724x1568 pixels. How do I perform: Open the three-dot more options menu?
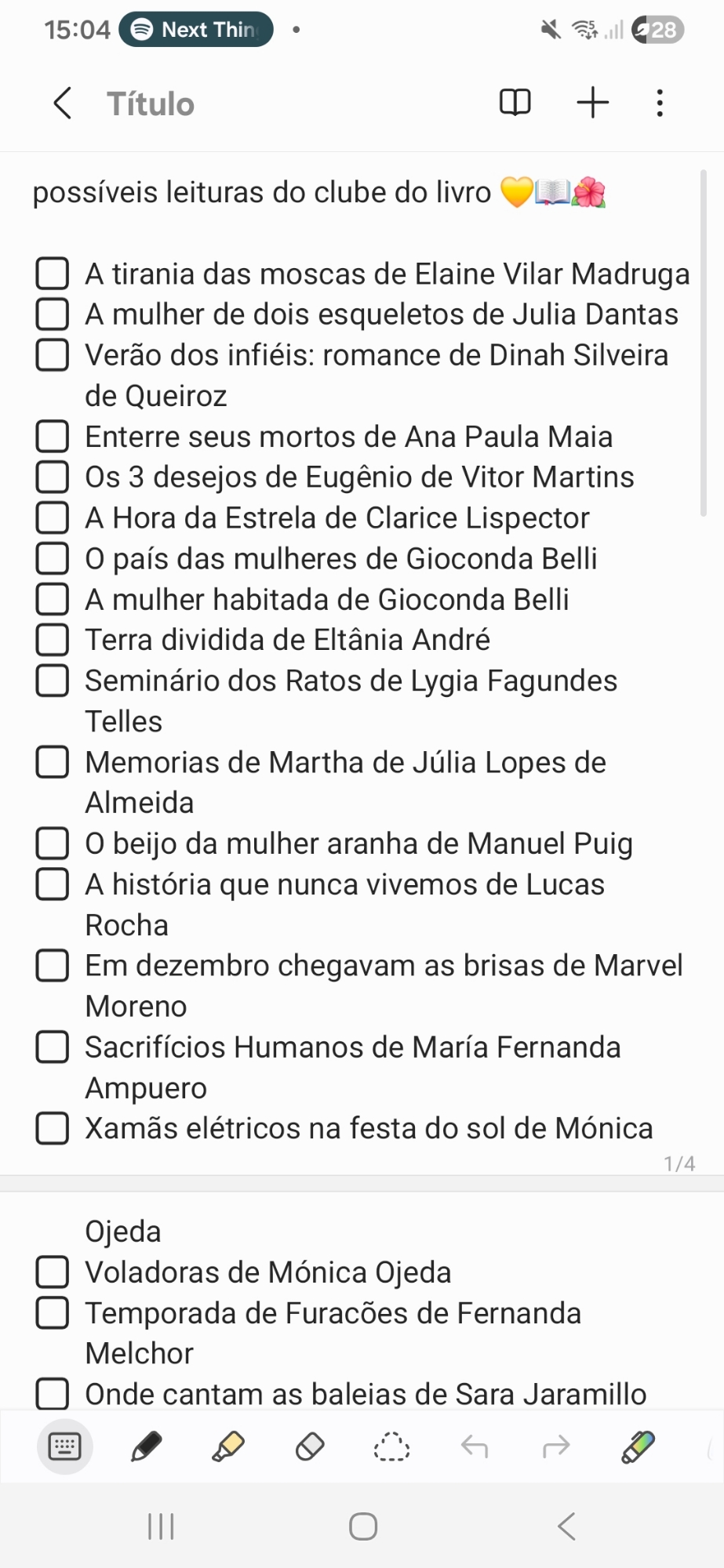click(x=660, y=103)
